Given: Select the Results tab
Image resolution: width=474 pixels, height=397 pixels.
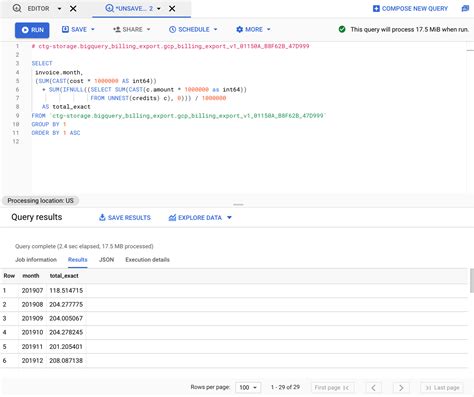Looking at the screenshot, I should 77,260.
